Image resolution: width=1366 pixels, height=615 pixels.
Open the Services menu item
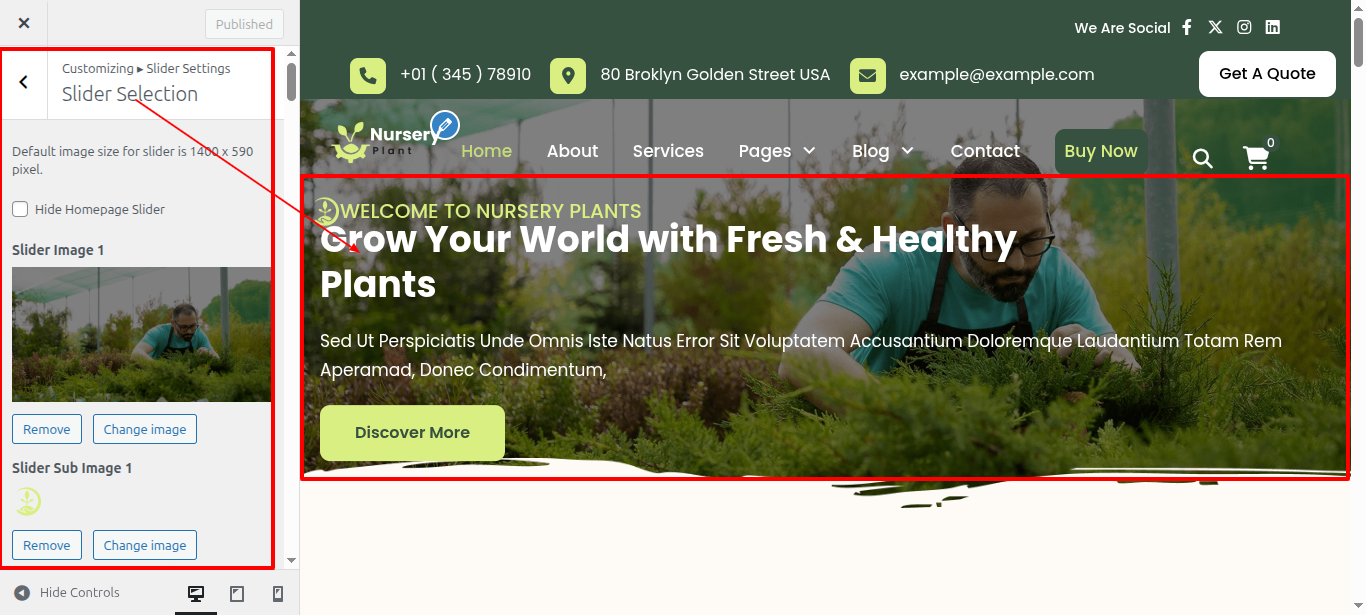668,151
